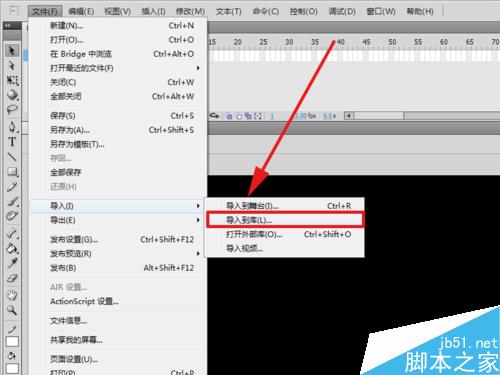Toggle Onion Skin Outlines in timeline
The width and height of the screenshot is (500, 375).
click(239, 116)
